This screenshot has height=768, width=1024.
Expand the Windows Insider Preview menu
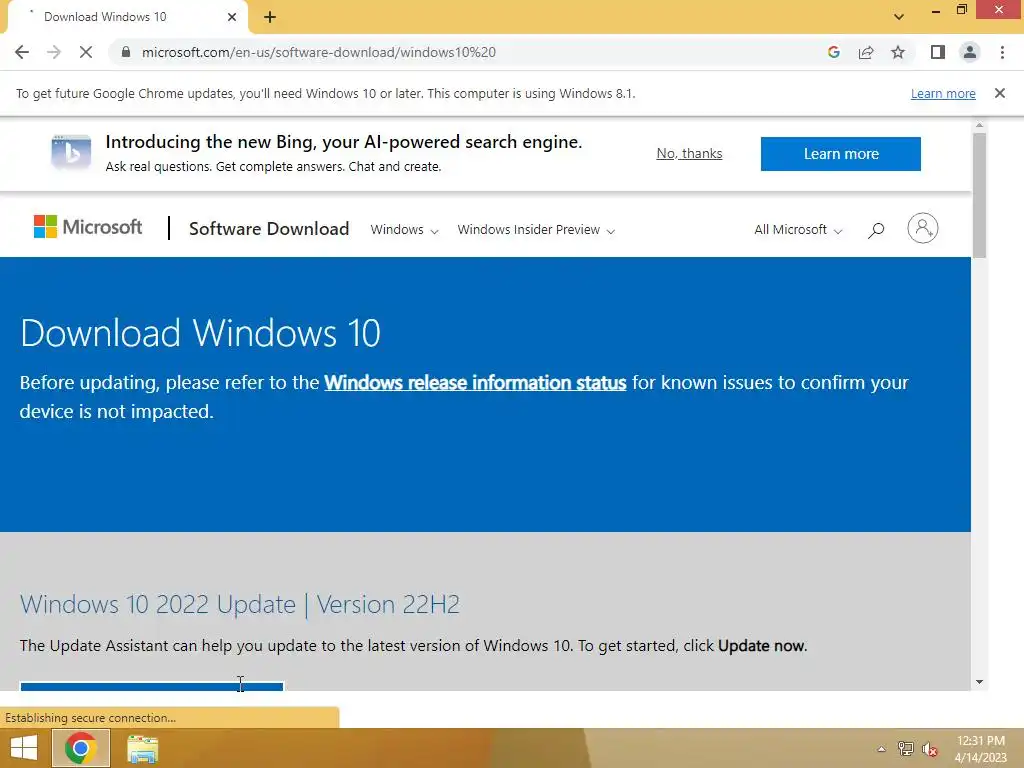click(x=536, y=230)
